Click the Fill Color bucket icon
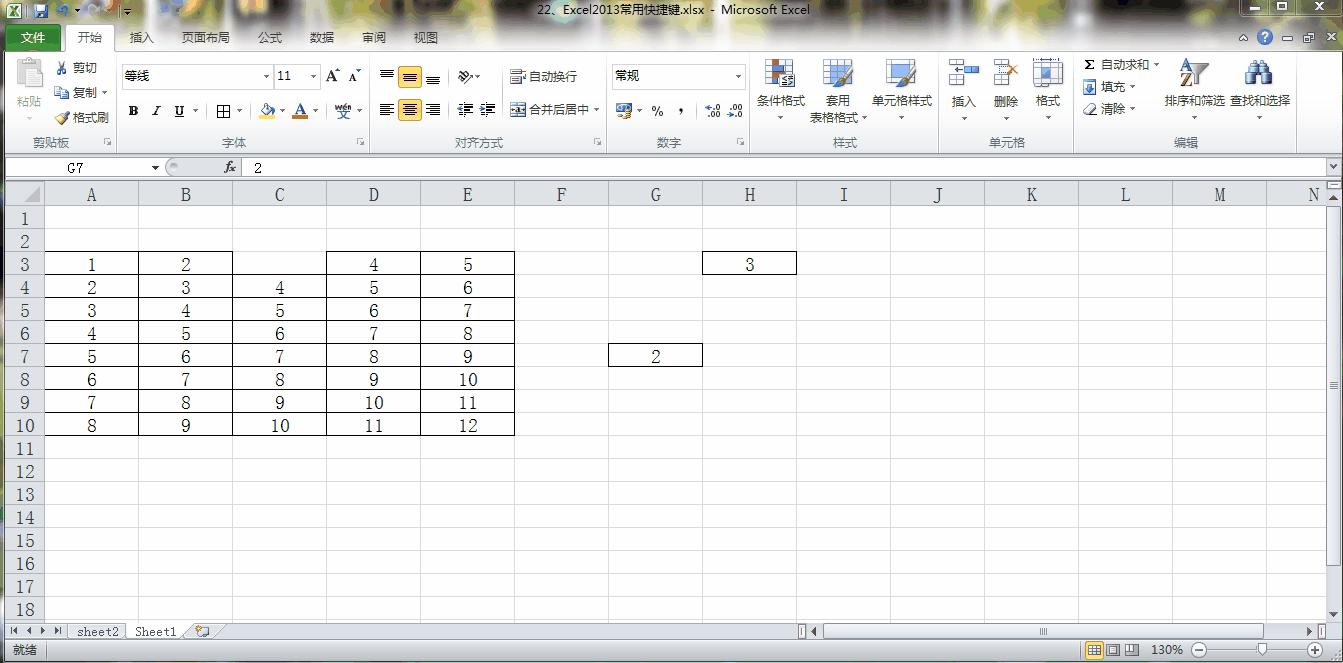 tap(267, 111)
